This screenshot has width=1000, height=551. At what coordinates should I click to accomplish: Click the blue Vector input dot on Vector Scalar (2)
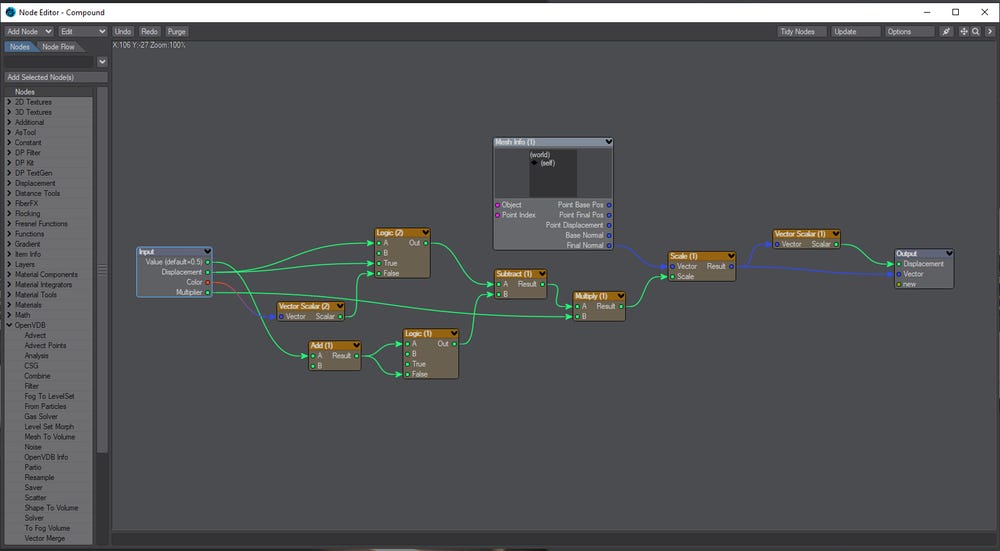(x=281, y=317)
